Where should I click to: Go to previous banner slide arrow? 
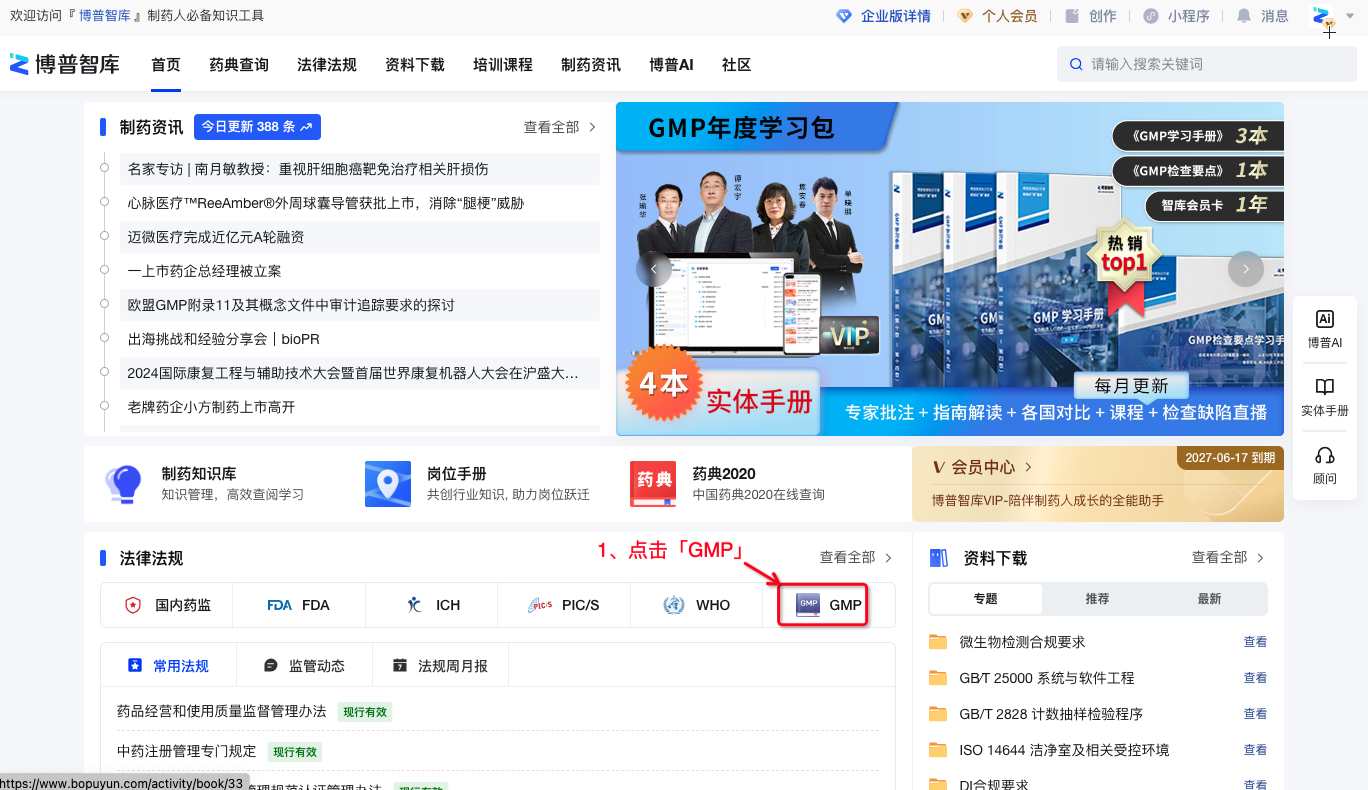(x=654, y=269)
